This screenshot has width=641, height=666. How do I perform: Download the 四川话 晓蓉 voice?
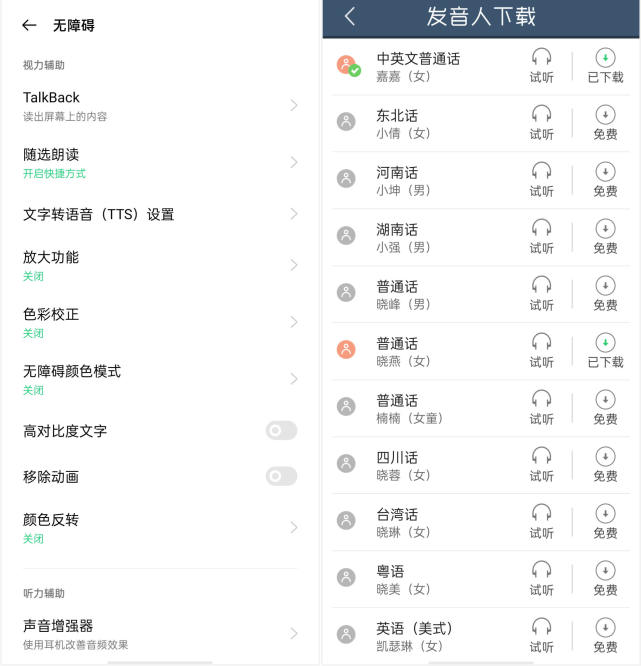point(605,465)
